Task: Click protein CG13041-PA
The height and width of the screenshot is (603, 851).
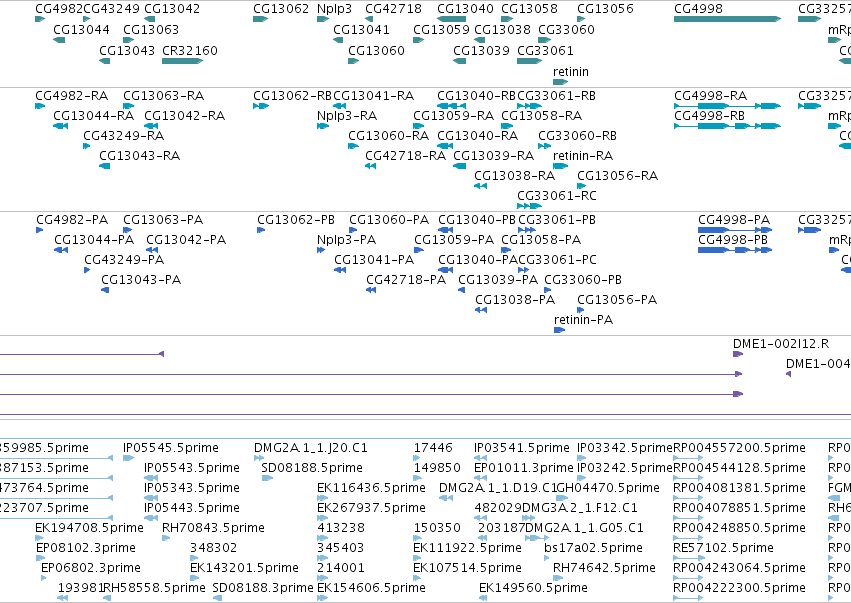Action: pos(374,260)
